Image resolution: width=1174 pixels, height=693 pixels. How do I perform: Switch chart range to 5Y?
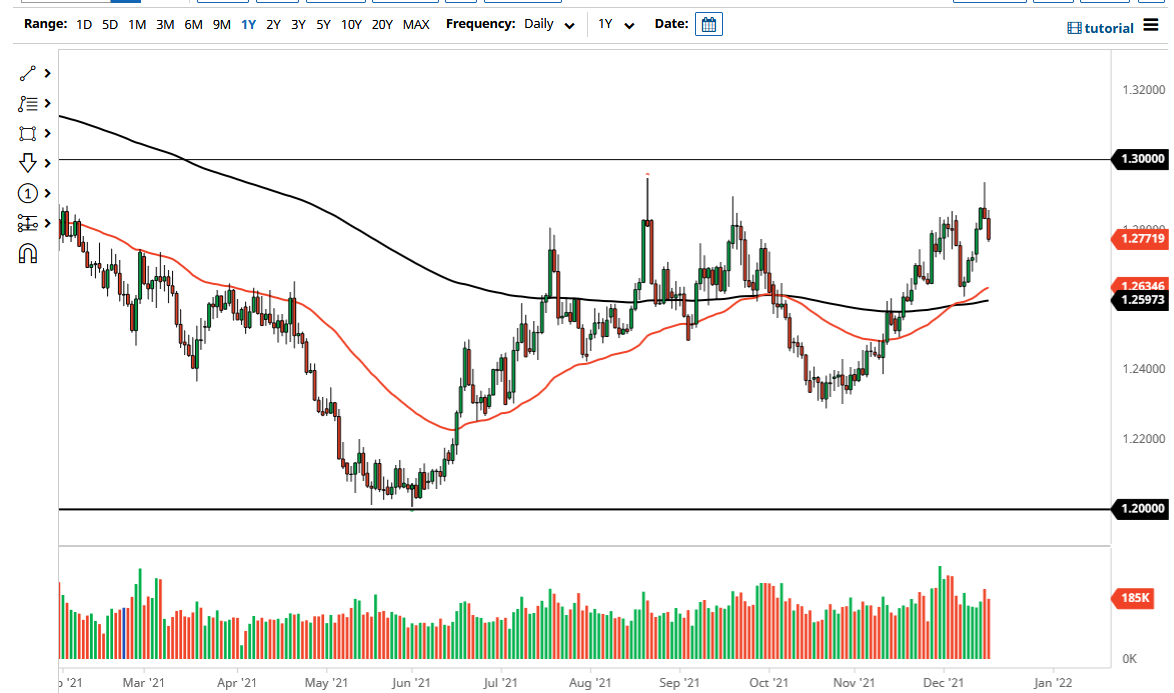[x=322, y=23]
